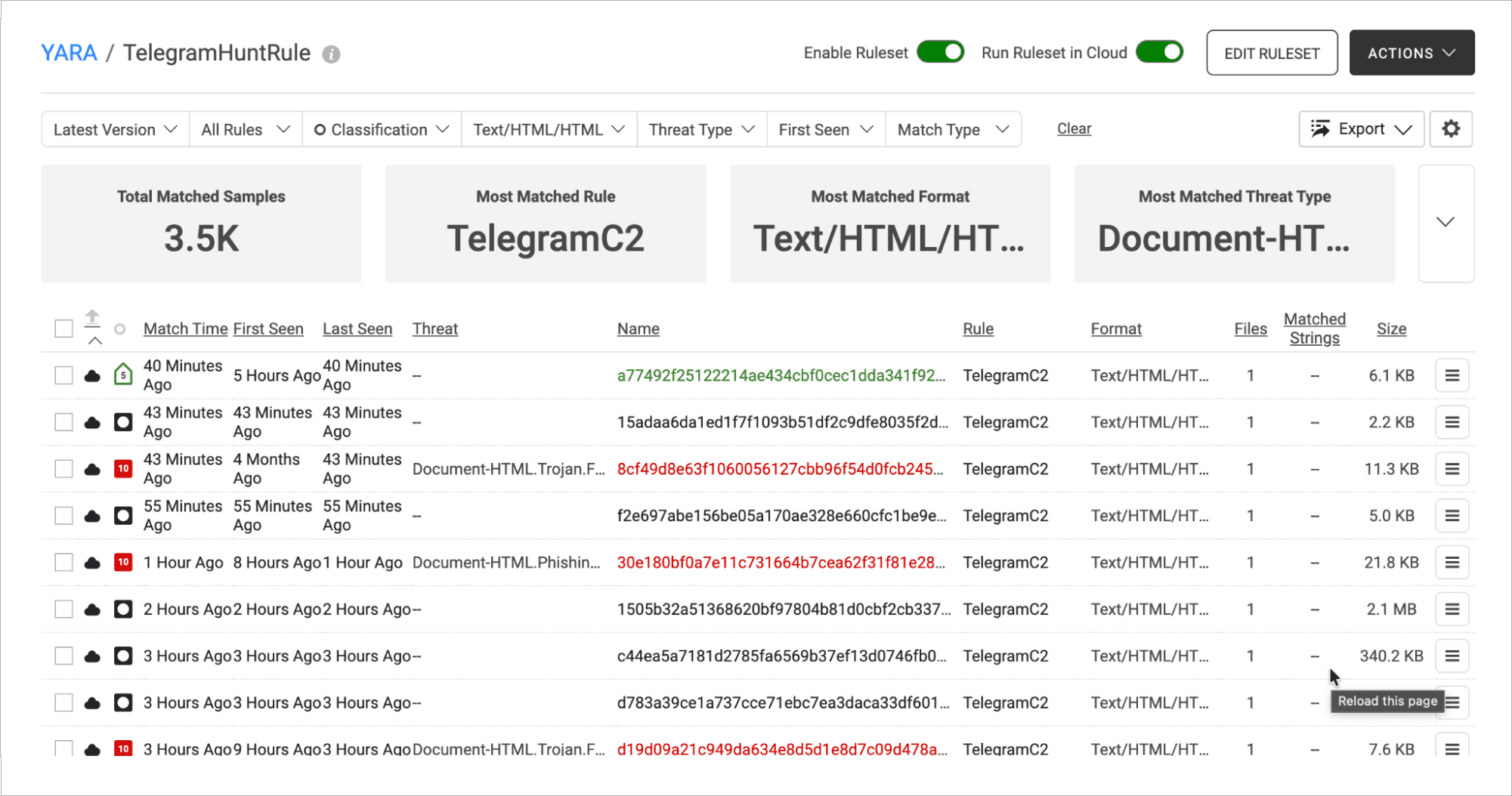Go to YARA breadcrumb link
This screenshot has width=1512, height=796.
tap(69, 53)
